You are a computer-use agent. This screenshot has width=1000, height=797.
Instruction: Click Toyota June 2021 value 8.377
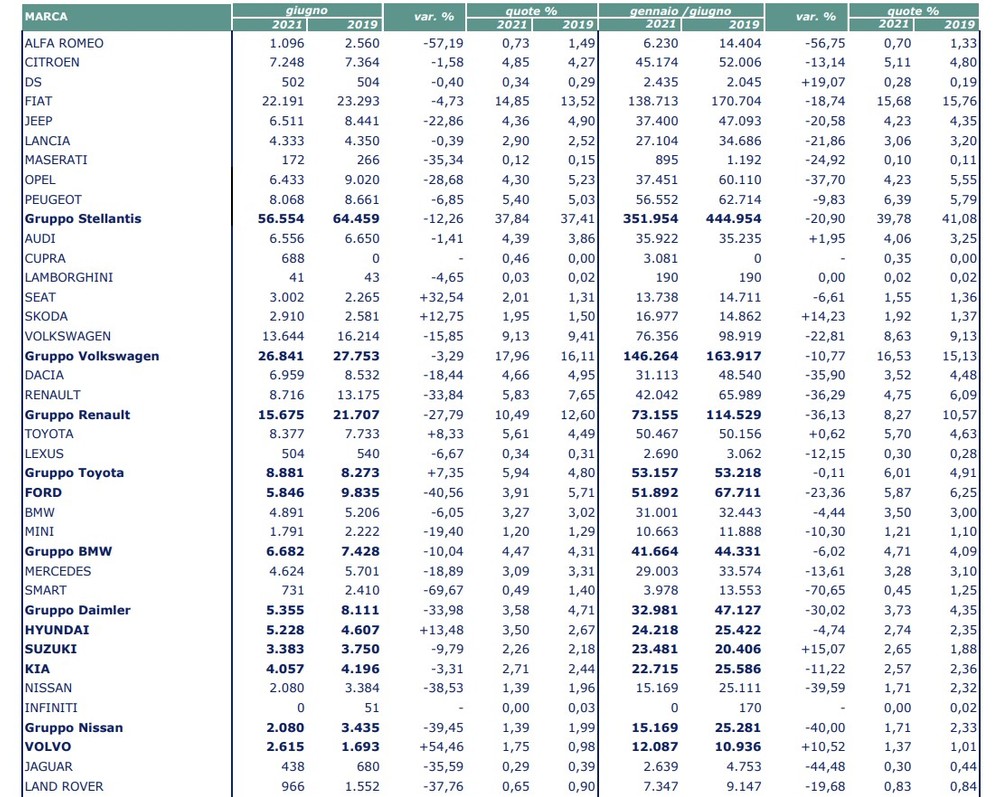(x=287, y=434)
